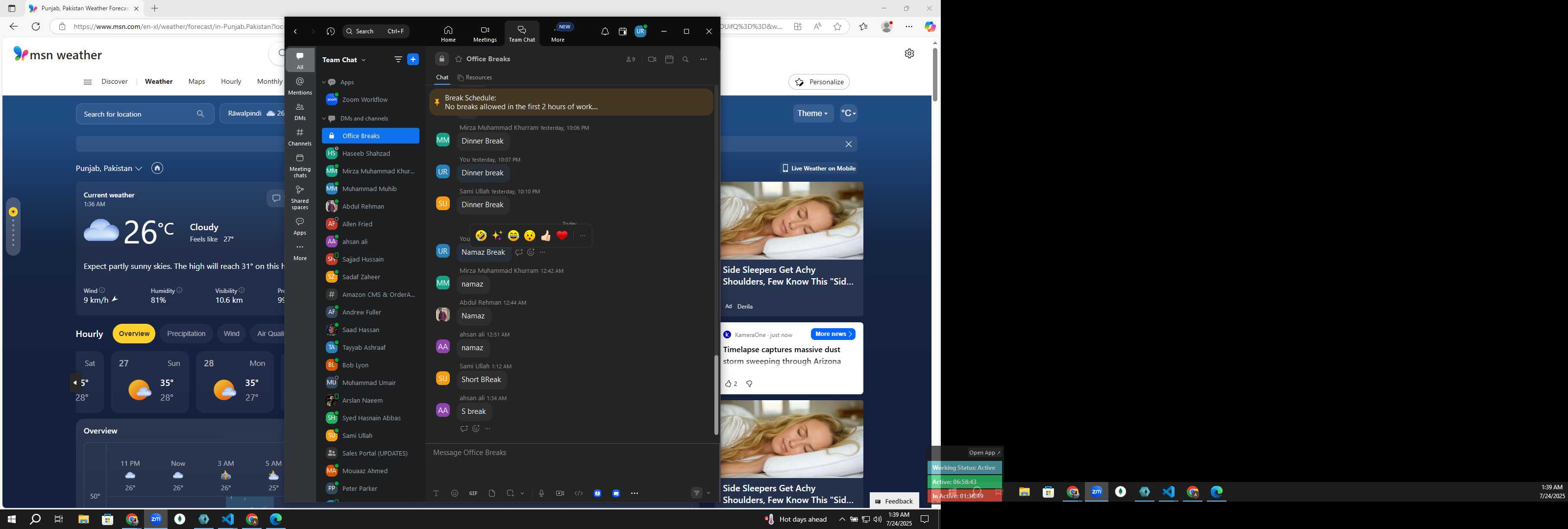Screen dimensions: 1568x529
Task: Open the DMs section in sidebar
Action: [x=300, y=111]
